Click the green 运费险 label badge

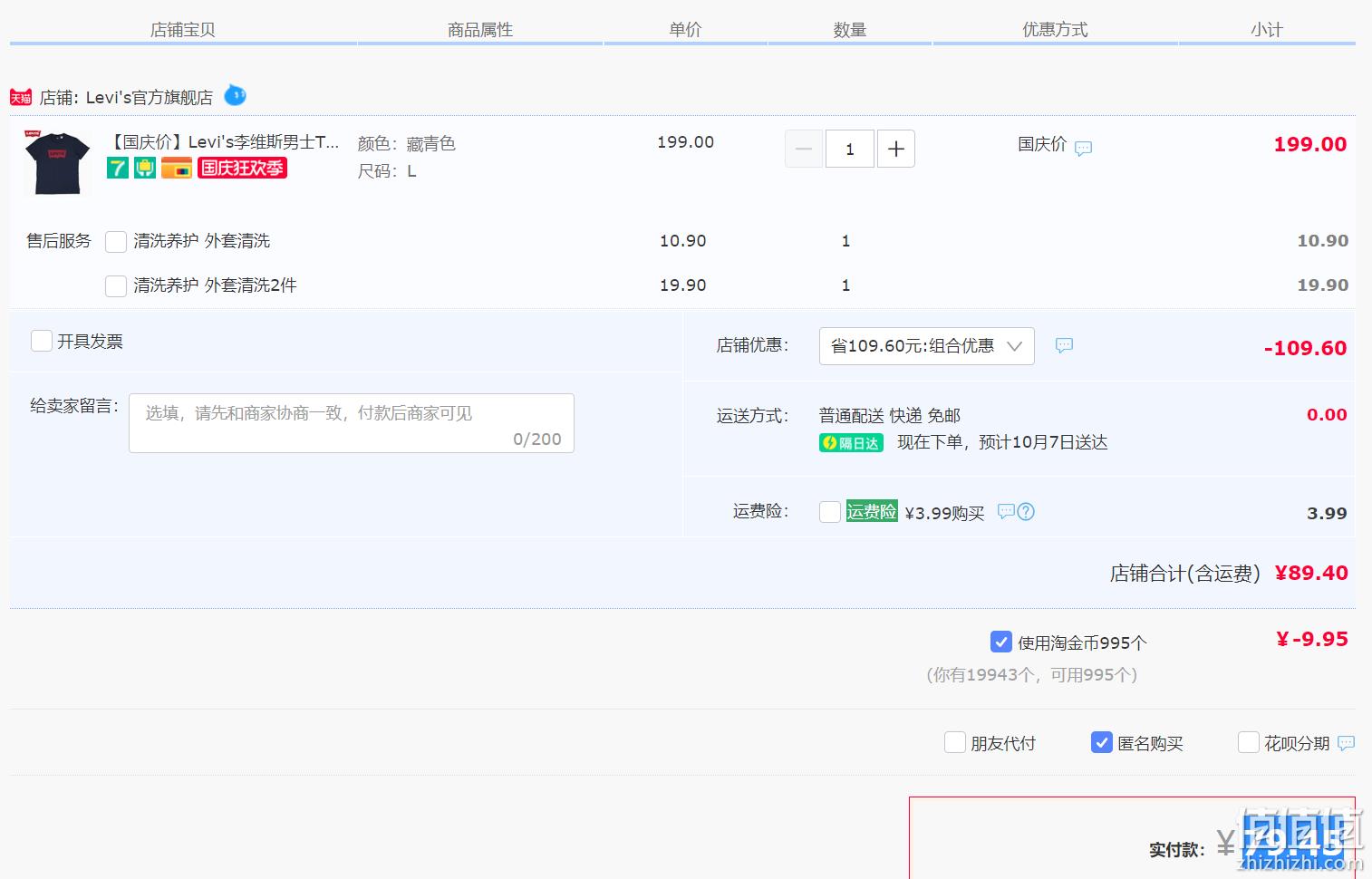point(872,511)
